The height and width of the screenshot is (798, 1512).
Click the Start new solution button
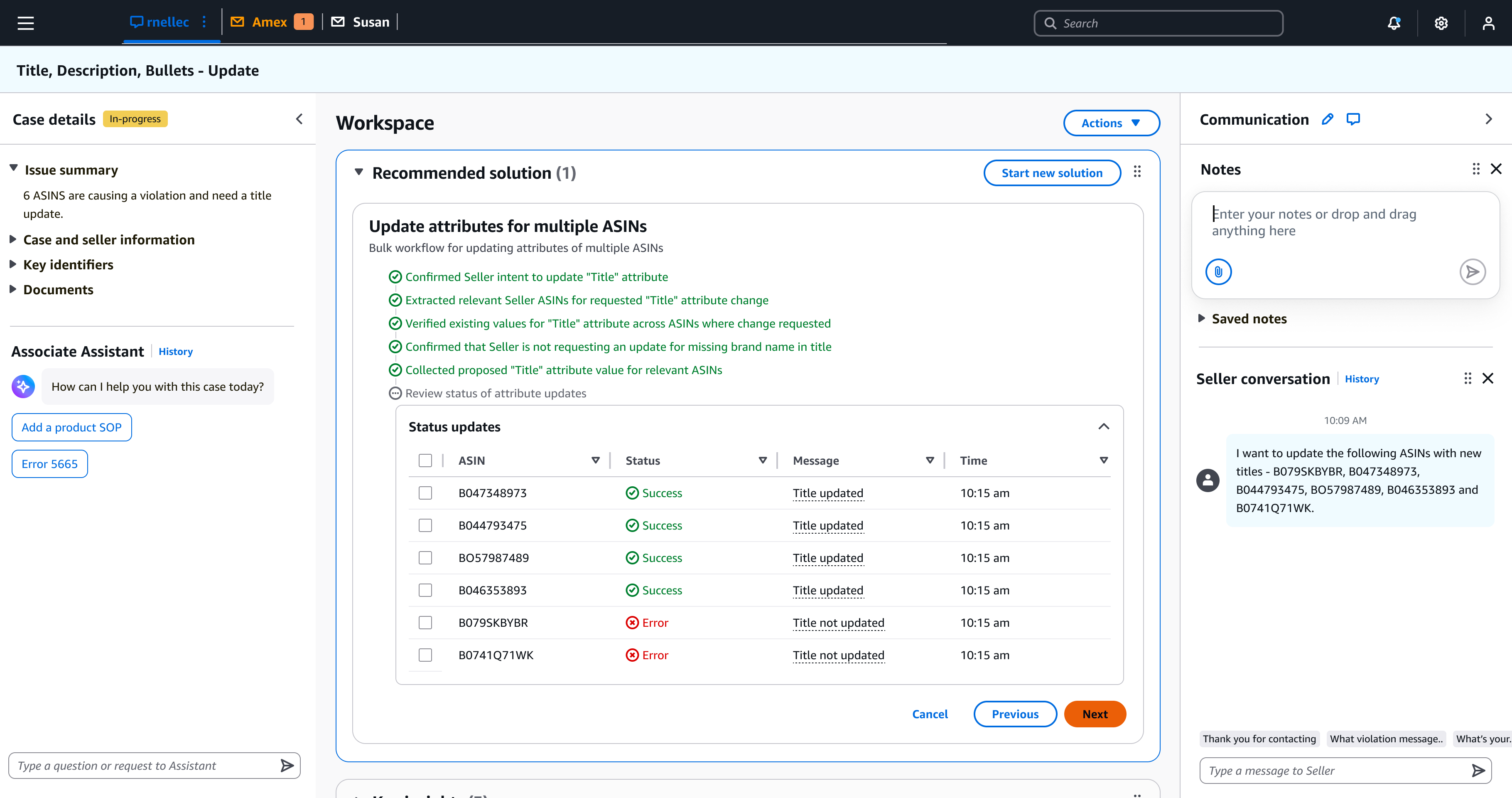[x=1052, y=172]
